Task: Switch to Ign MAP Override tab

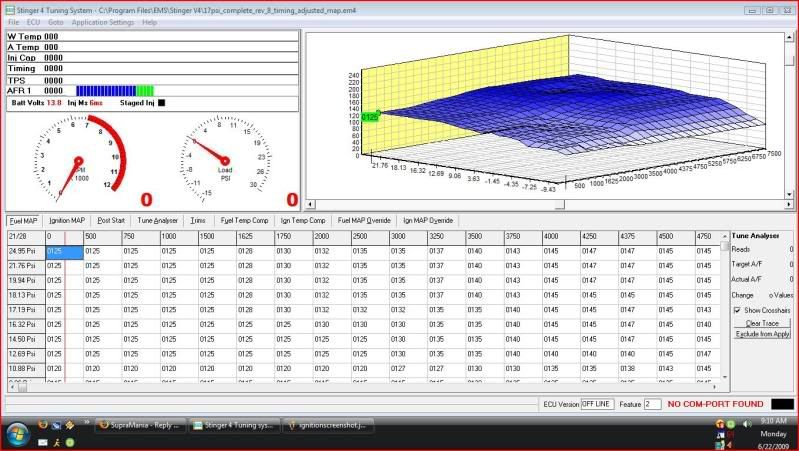Action: coord(428,221)
